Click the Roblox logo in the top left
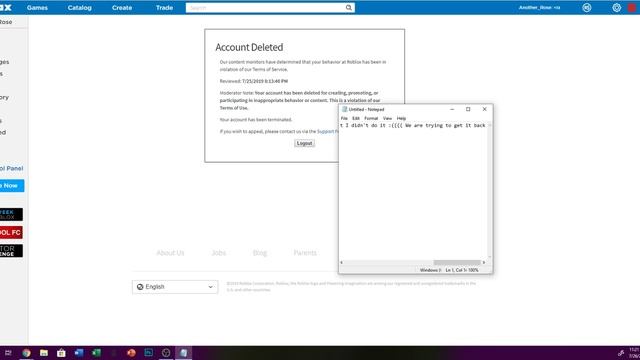This screenshot has height=360, width=640. click(x=6, y=7)
